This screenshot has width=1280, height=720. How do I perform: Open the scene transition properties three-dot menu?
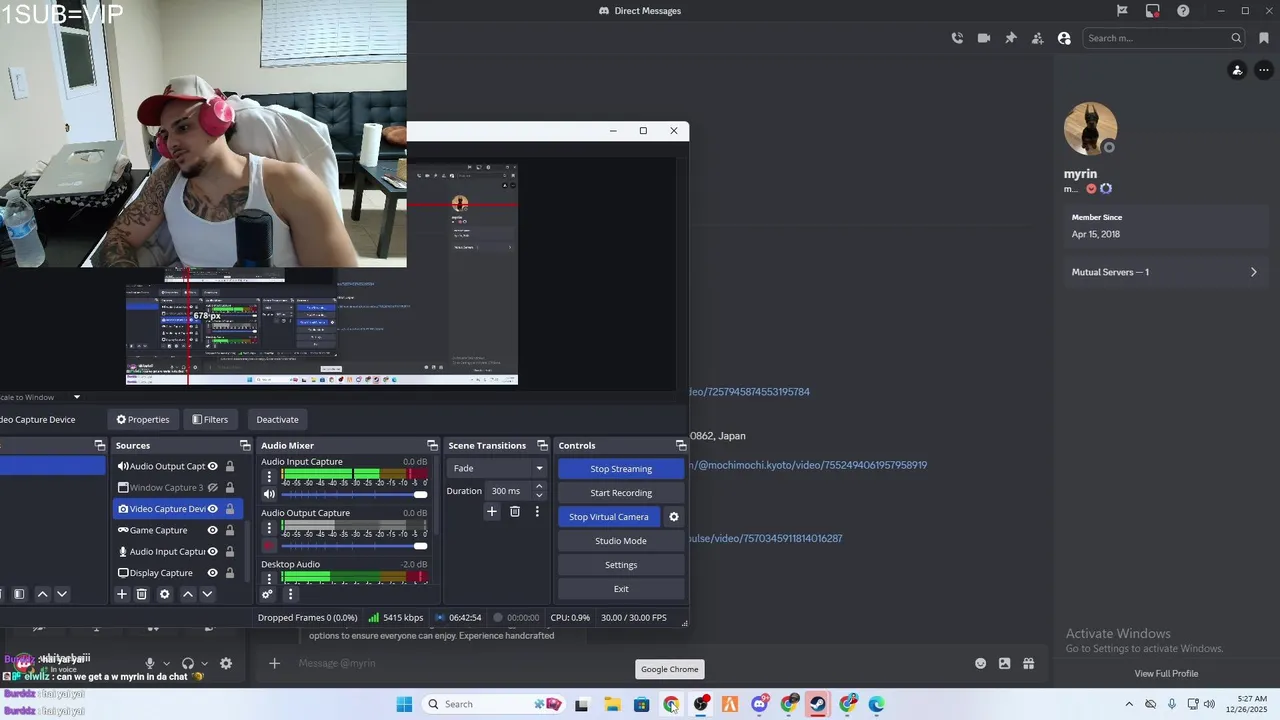(537, 511)
